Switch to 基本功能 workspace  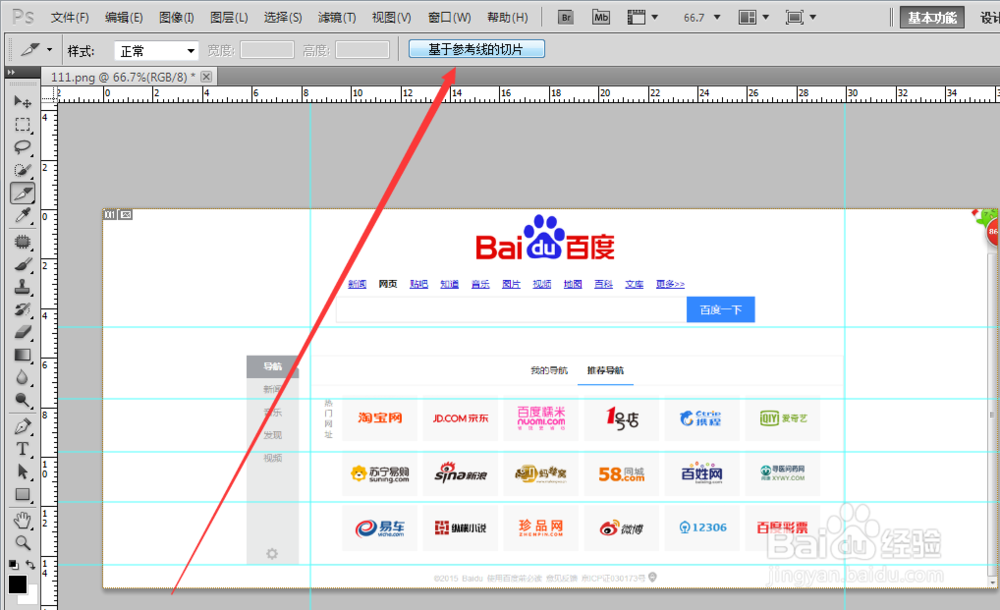click(x=932, y=18)
